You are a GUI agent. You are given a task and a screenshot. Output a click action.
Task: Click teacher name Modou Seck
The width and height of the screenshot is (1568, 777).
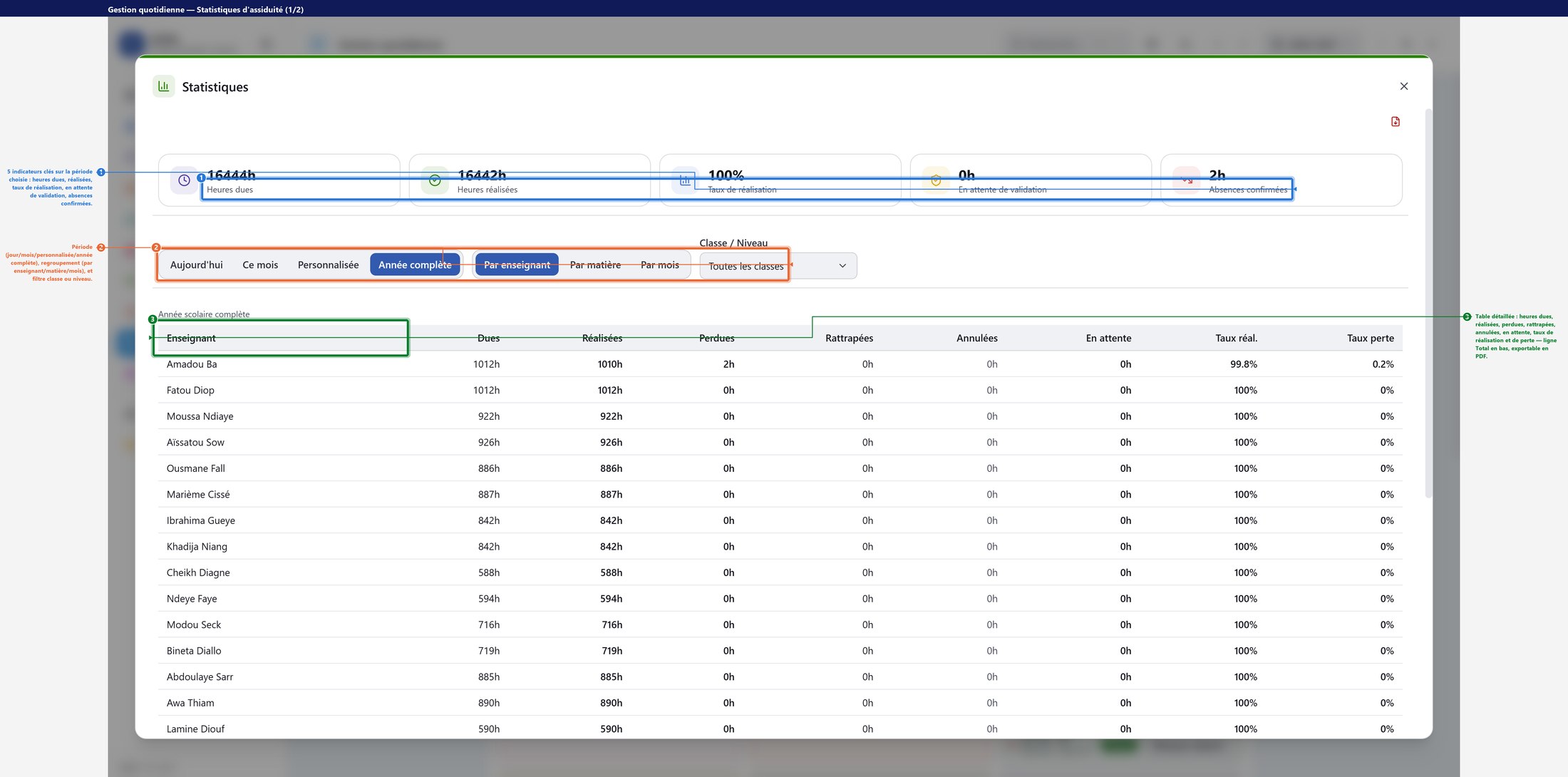(x=194, y=624)
